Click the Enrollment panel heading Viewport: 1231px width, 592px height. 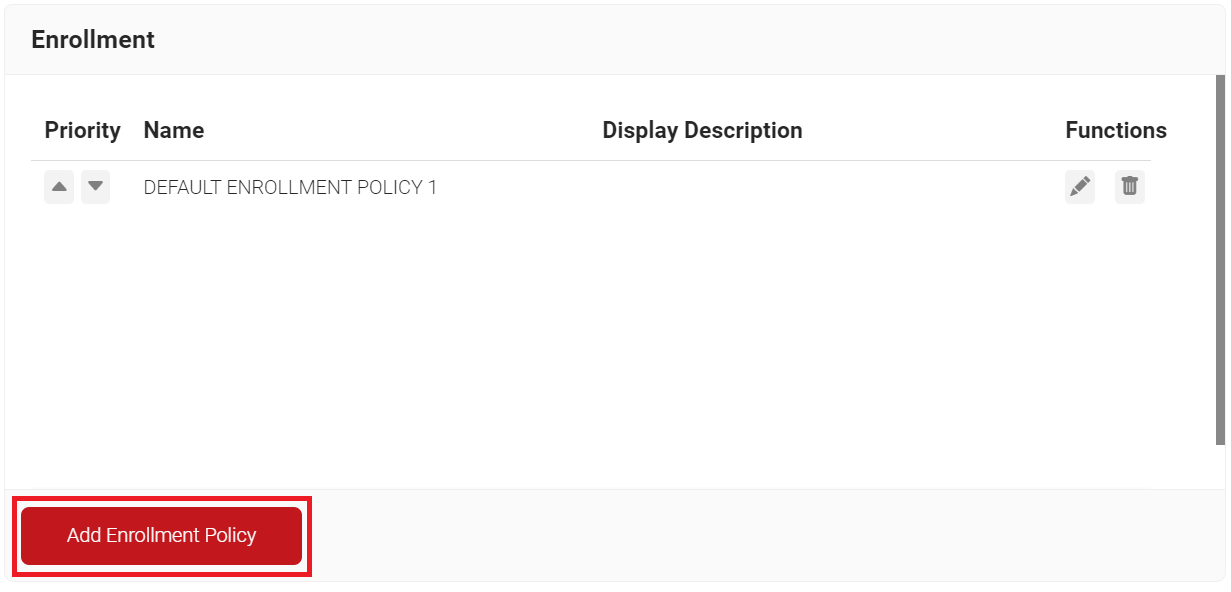[93, 40]
